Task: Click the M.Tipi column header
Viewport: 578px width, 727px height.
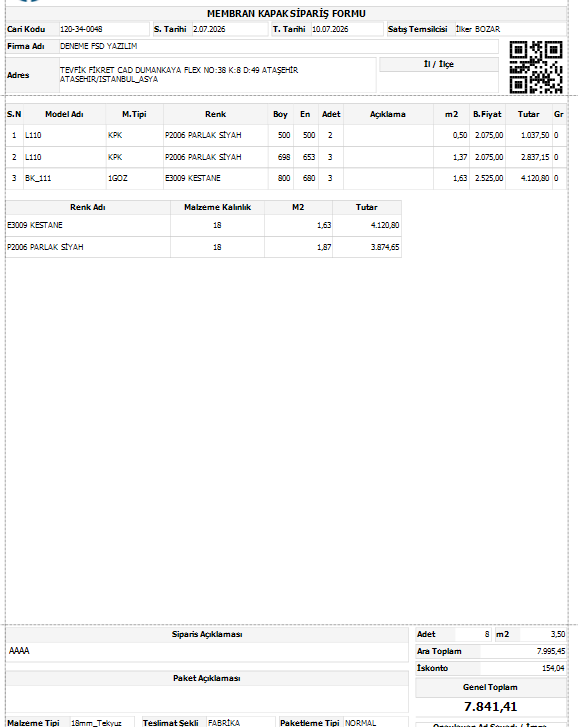Action: coord(134,114)
